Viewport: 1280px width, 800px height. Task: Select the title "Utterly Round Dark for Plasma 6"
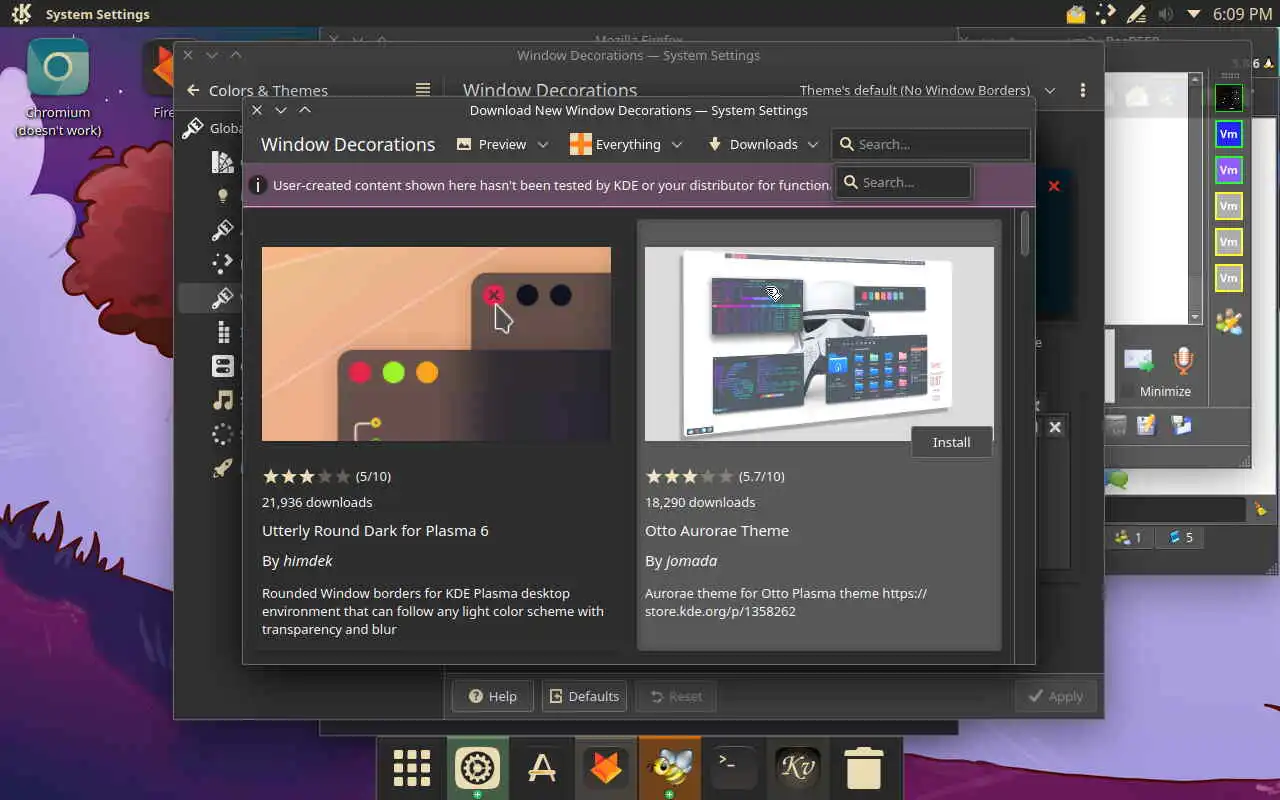375,531
